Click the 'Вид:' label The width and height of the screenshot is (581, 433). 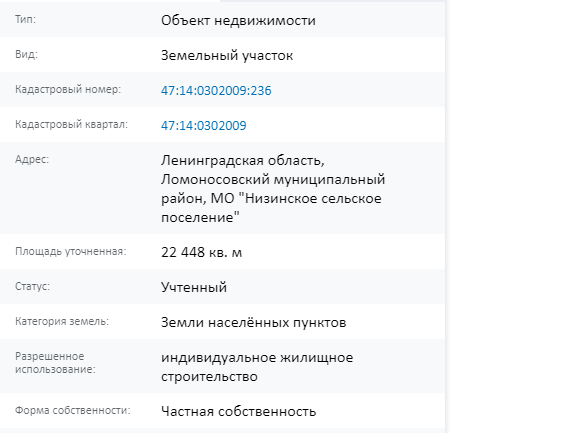[26, 54]
